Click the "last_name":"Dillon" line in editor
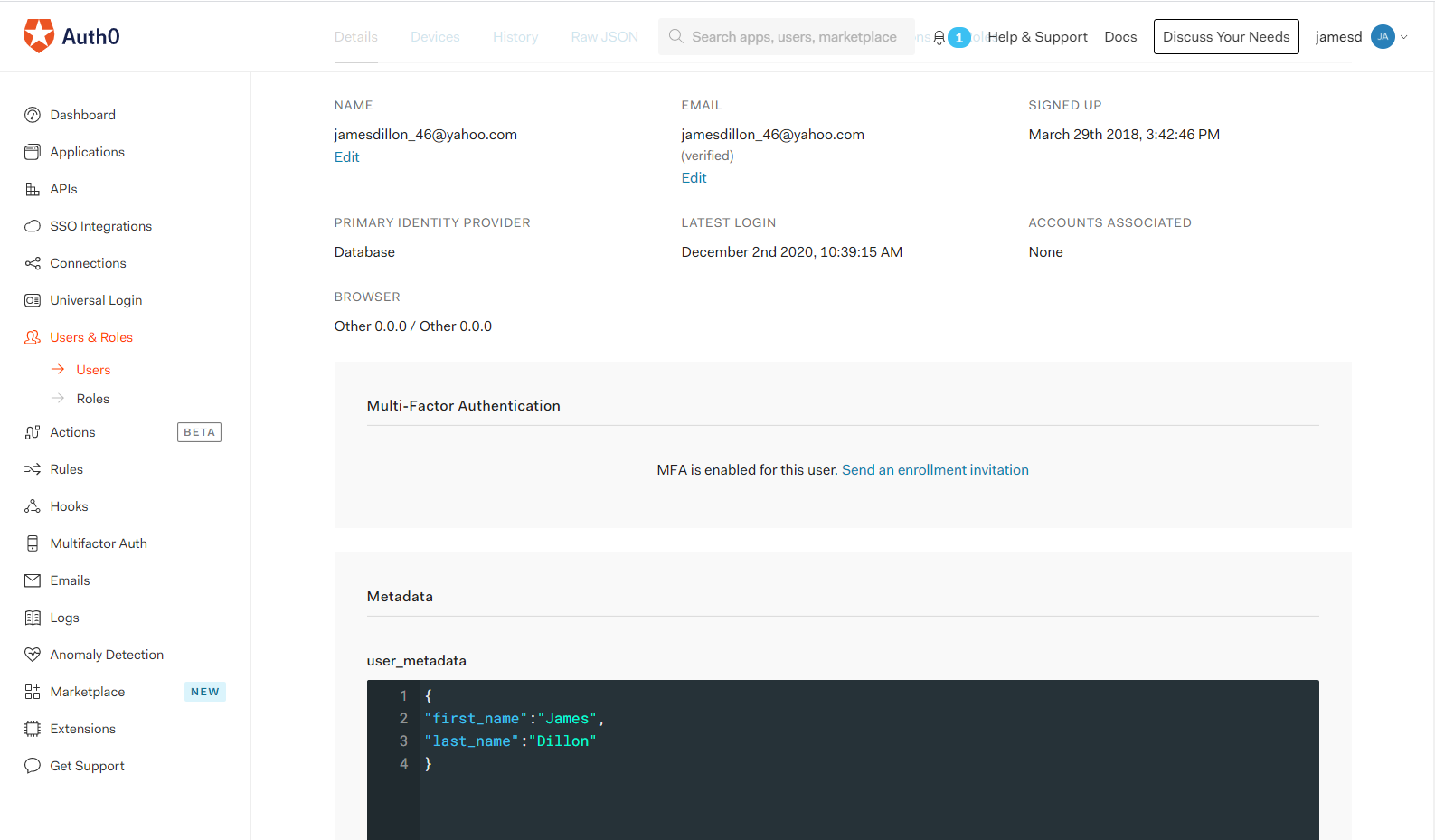1435x840 pixels. pos(511,741)
